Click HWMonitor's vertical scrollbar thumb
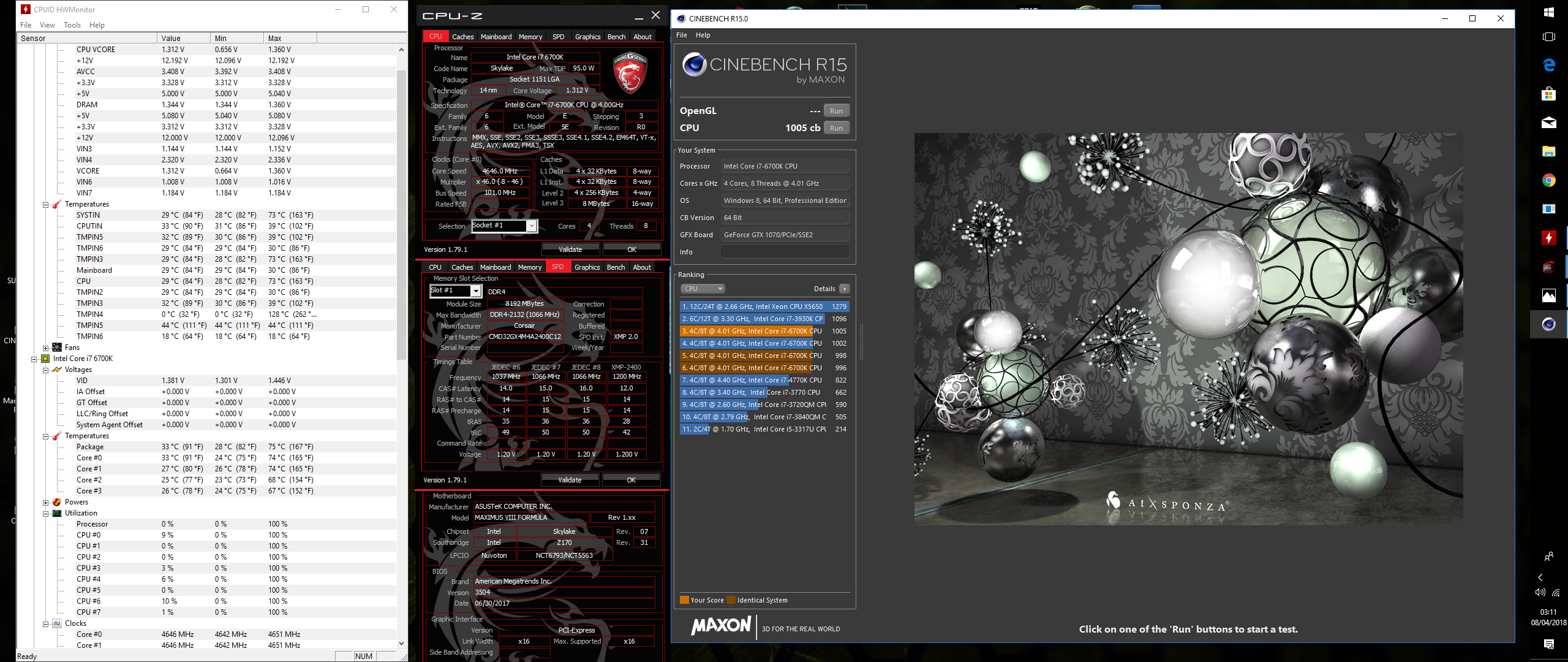Screen dimensions: 1568x662 click(401, 215)
